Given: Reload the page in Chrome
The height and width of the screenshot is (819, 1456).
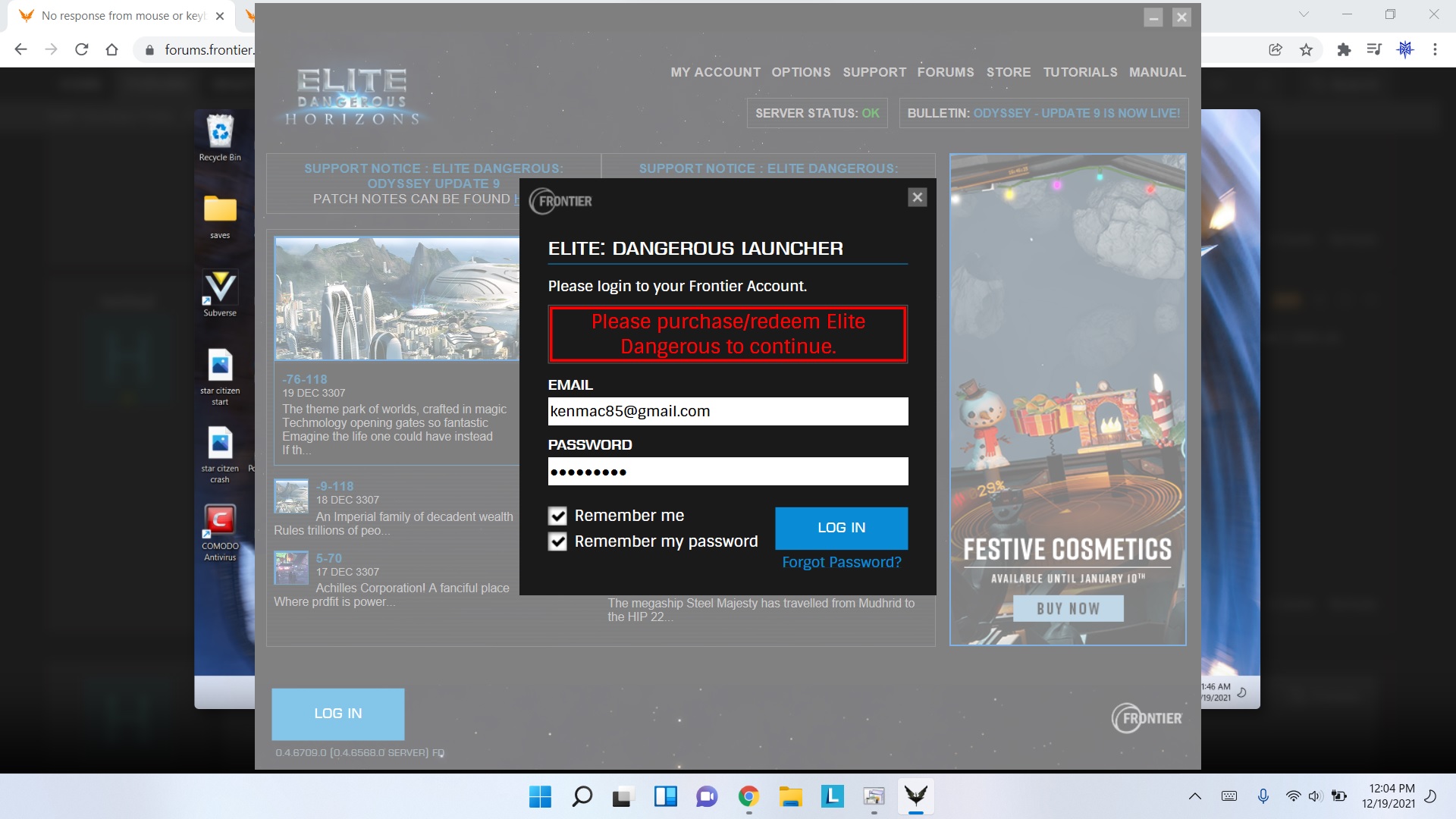Looking at the screenshot, I should tap(81, 49).
